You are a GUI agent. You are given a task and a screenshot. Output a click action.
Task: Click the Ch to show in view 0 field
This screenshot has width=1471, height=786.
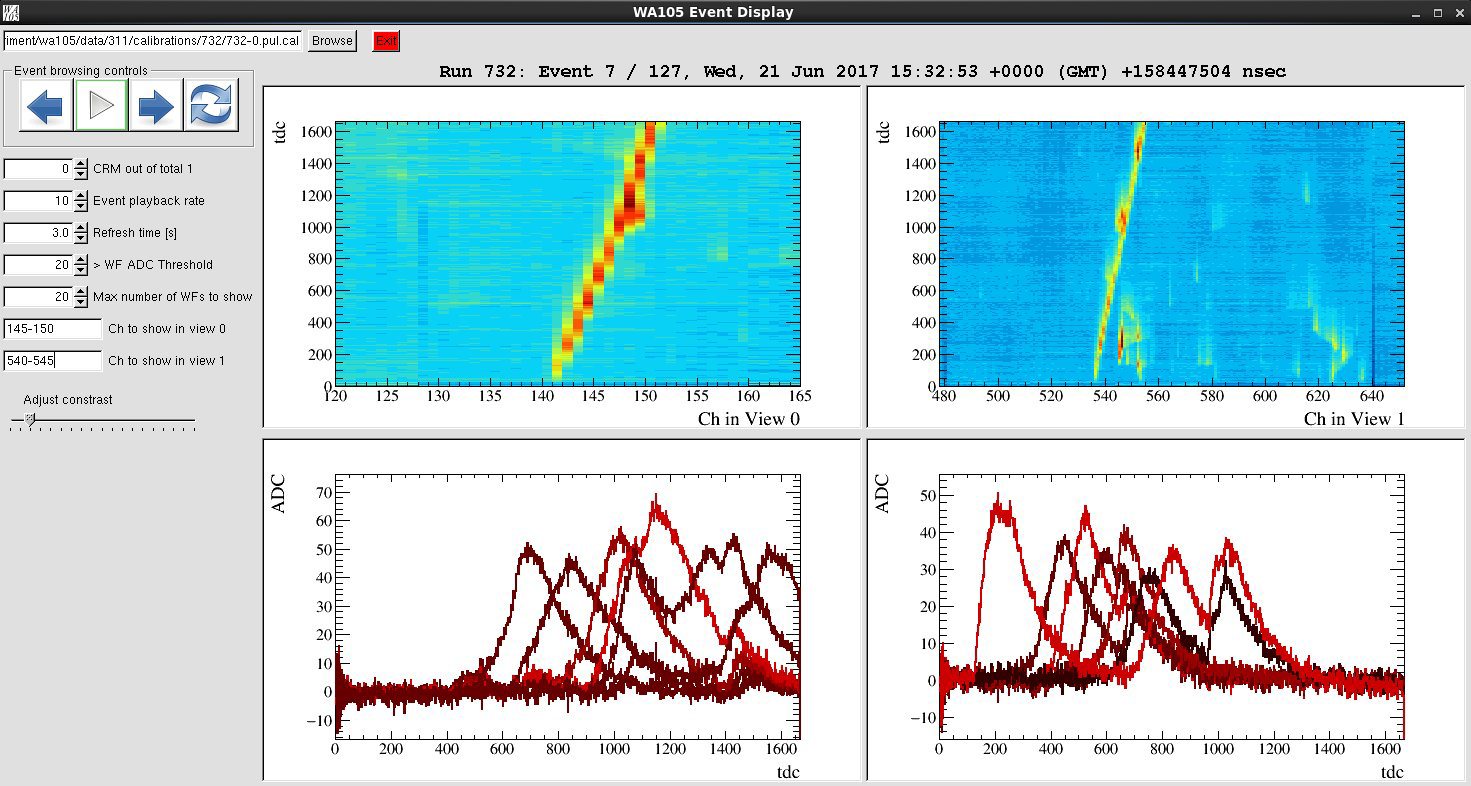53,329
